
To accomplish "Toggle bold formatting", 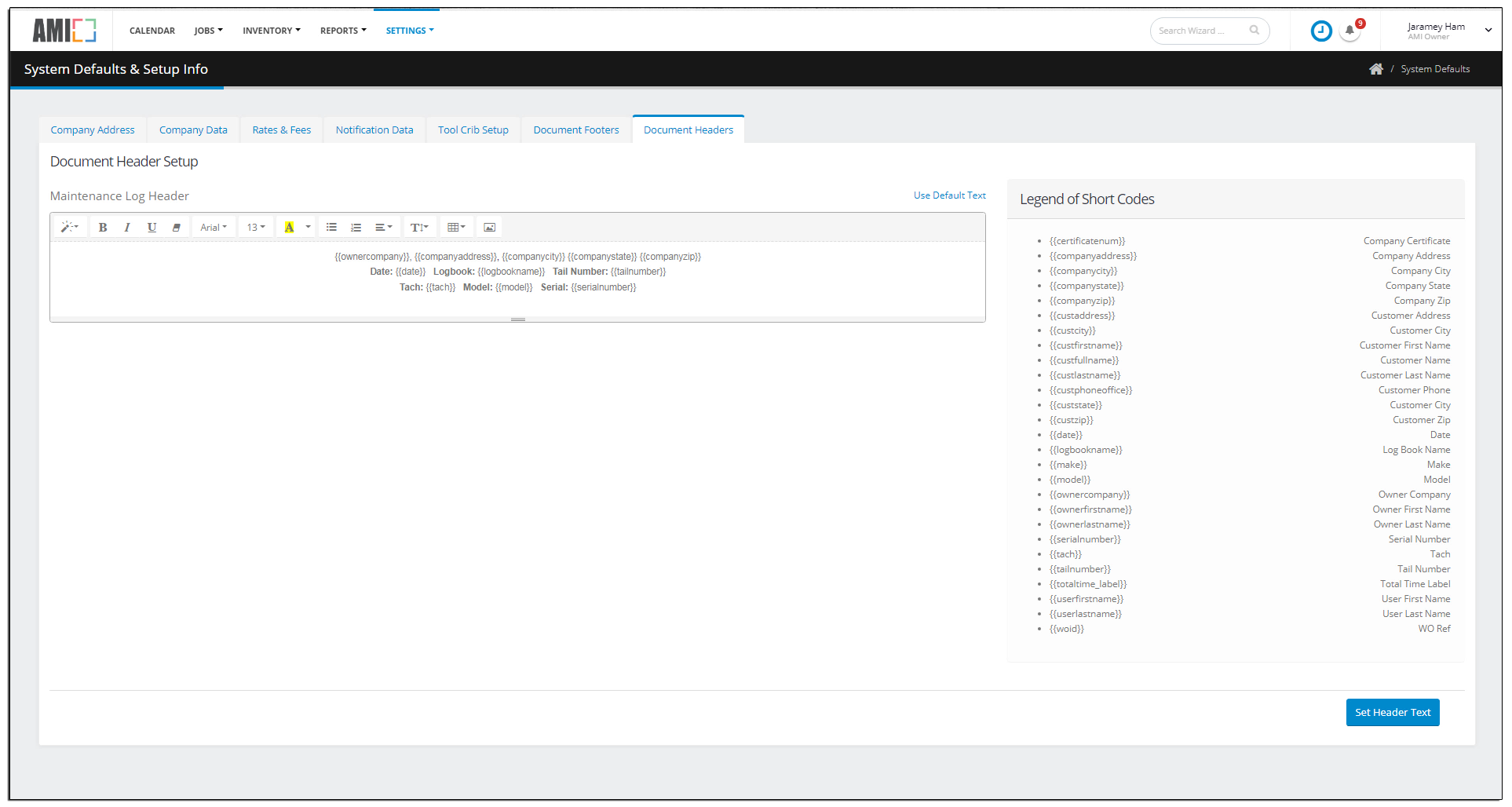I will click(x=103, y=228).
